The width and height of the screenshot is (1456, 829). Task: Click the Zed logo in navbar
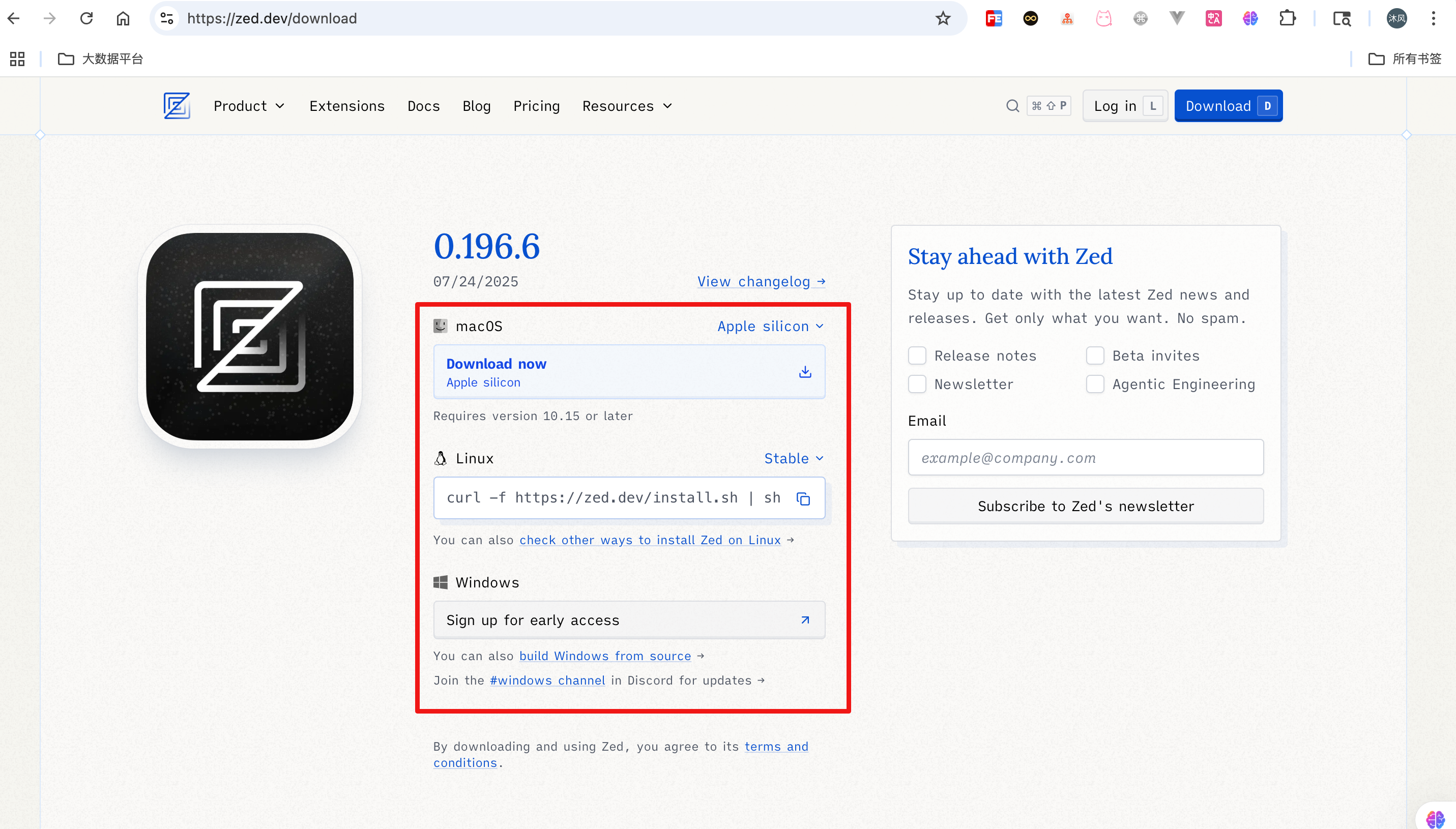(x=177, y=106)
